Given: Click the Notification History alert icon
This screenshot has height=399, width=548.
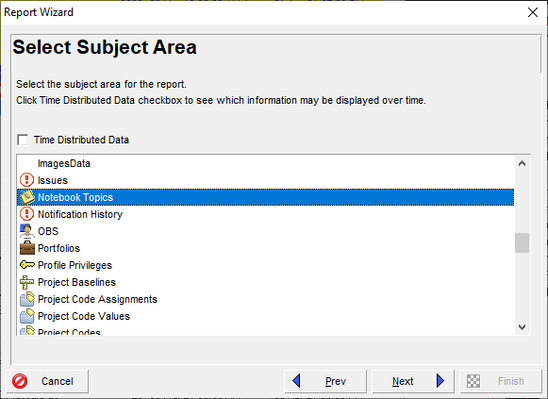Looking at the screenshot, I should [27, 214].
